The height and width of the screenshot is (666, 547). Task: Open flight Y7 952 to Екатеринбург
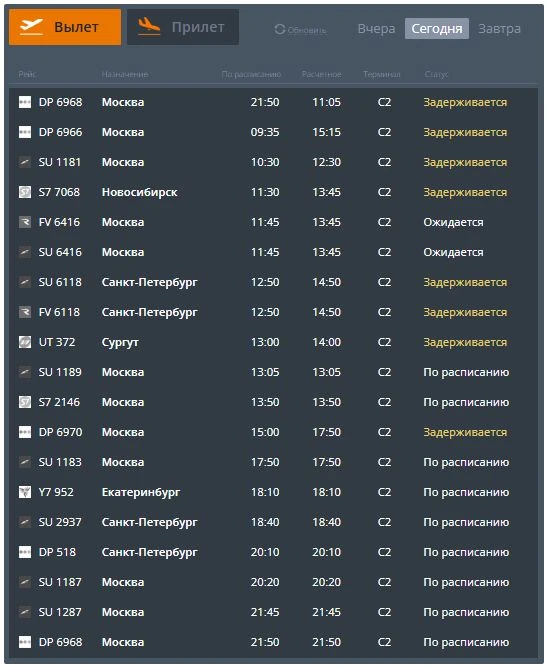tap(273, 492)
